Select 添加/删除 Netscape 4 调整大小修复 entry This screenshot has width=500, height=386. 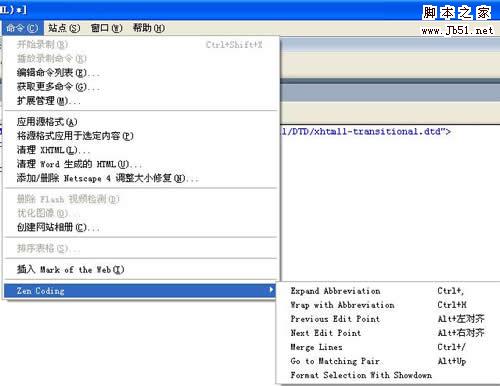(141, 178)
